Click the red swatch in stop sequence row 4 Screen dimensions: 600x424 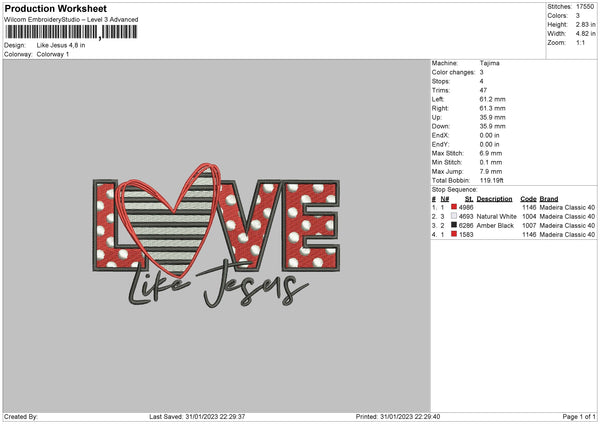tap(454, 234)
